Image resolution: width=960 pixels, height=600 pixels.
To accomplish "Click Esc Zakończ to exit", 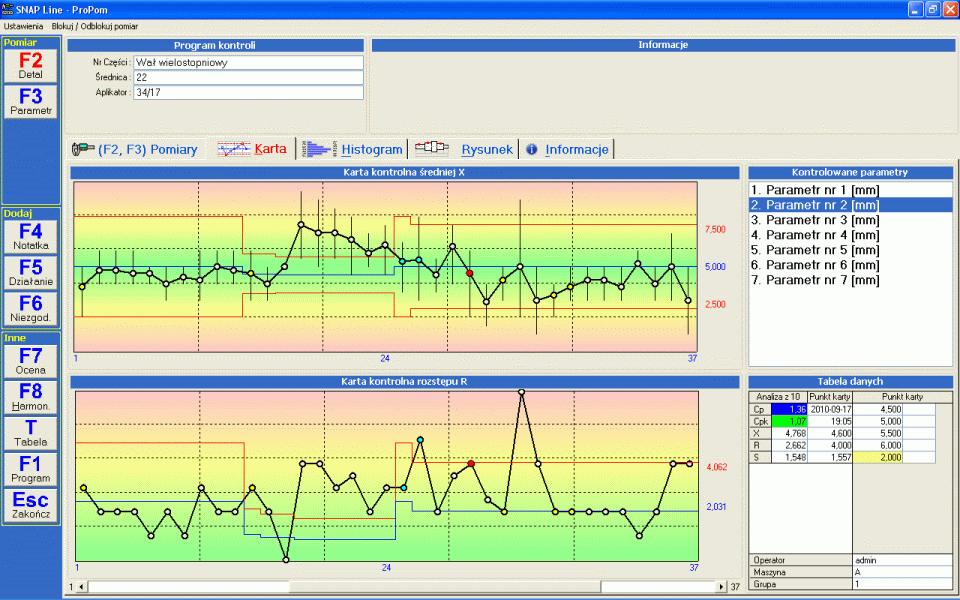I will point(31,506).
